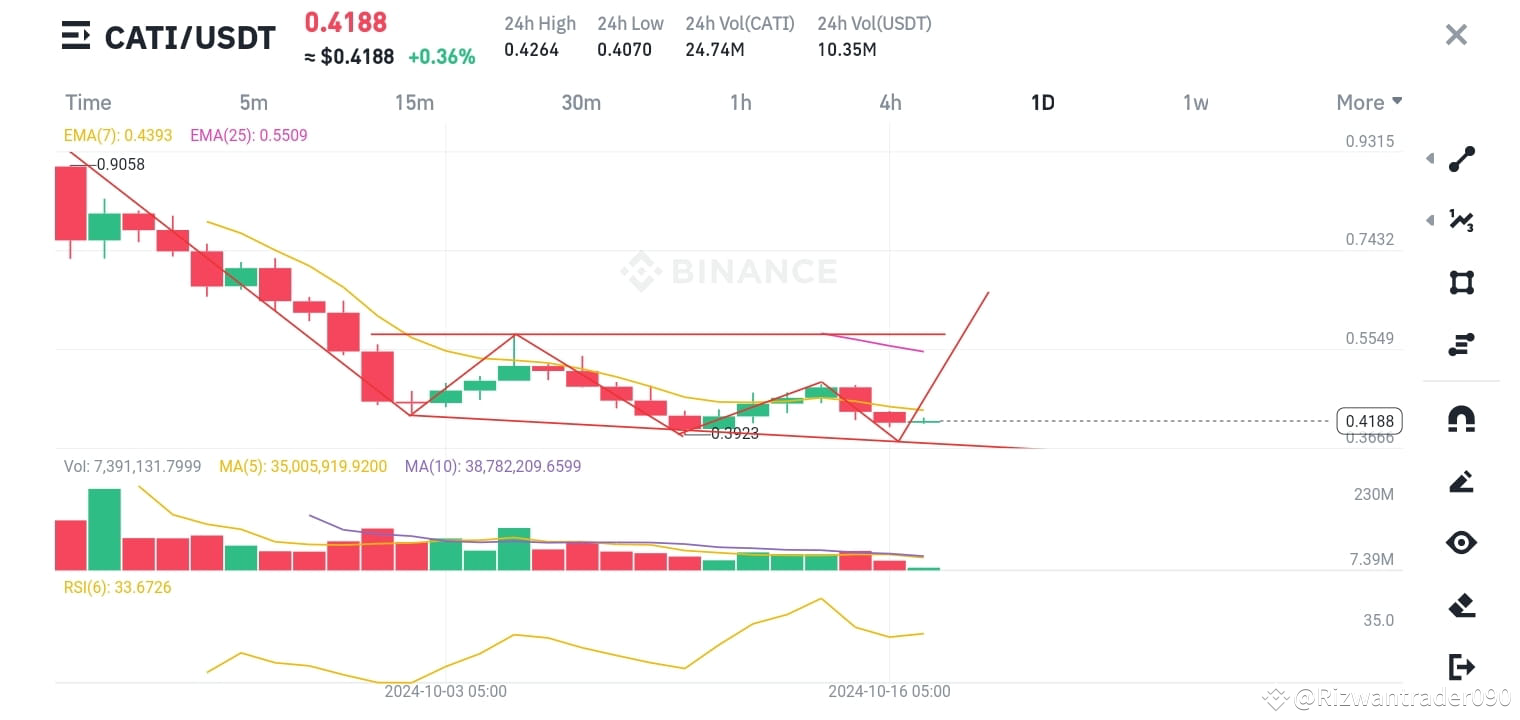
Task: Collapse the trend line tool group arrow
Action: (1430, 158)
